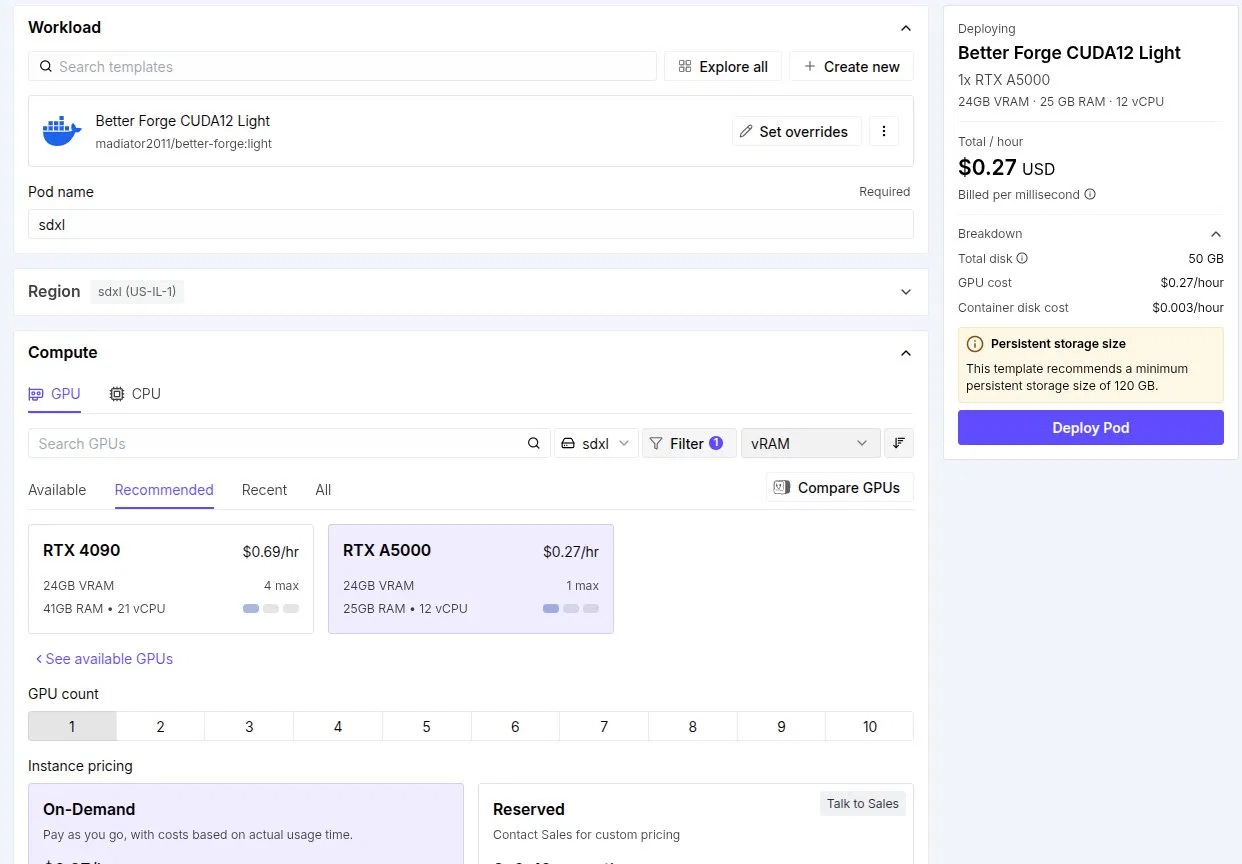This screenshot has width=1242, height=864.
Task: Set GPU count to 10
Action: (x=870, y=726)
